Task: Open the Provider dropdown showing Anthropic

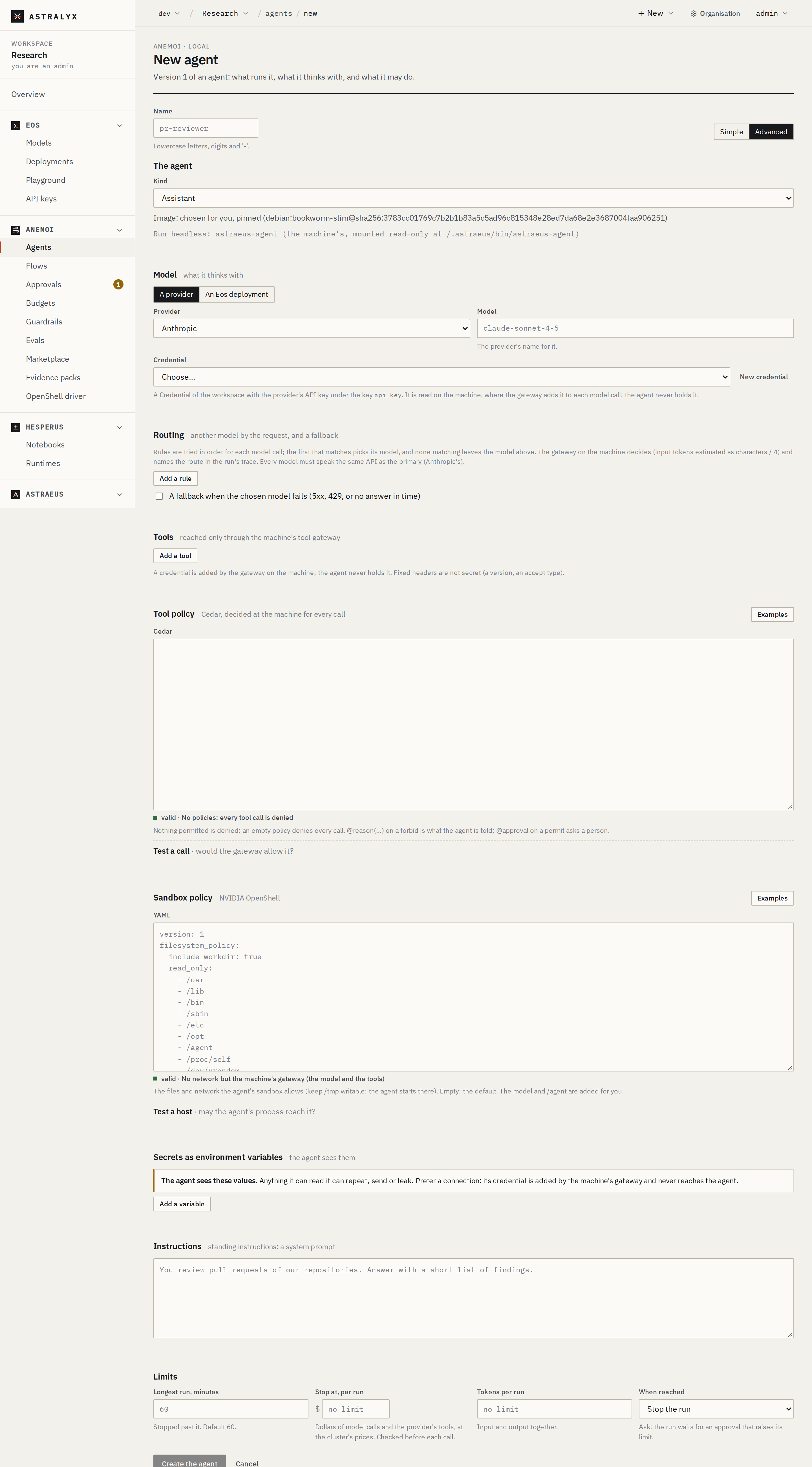Action: tap(312, 329)
